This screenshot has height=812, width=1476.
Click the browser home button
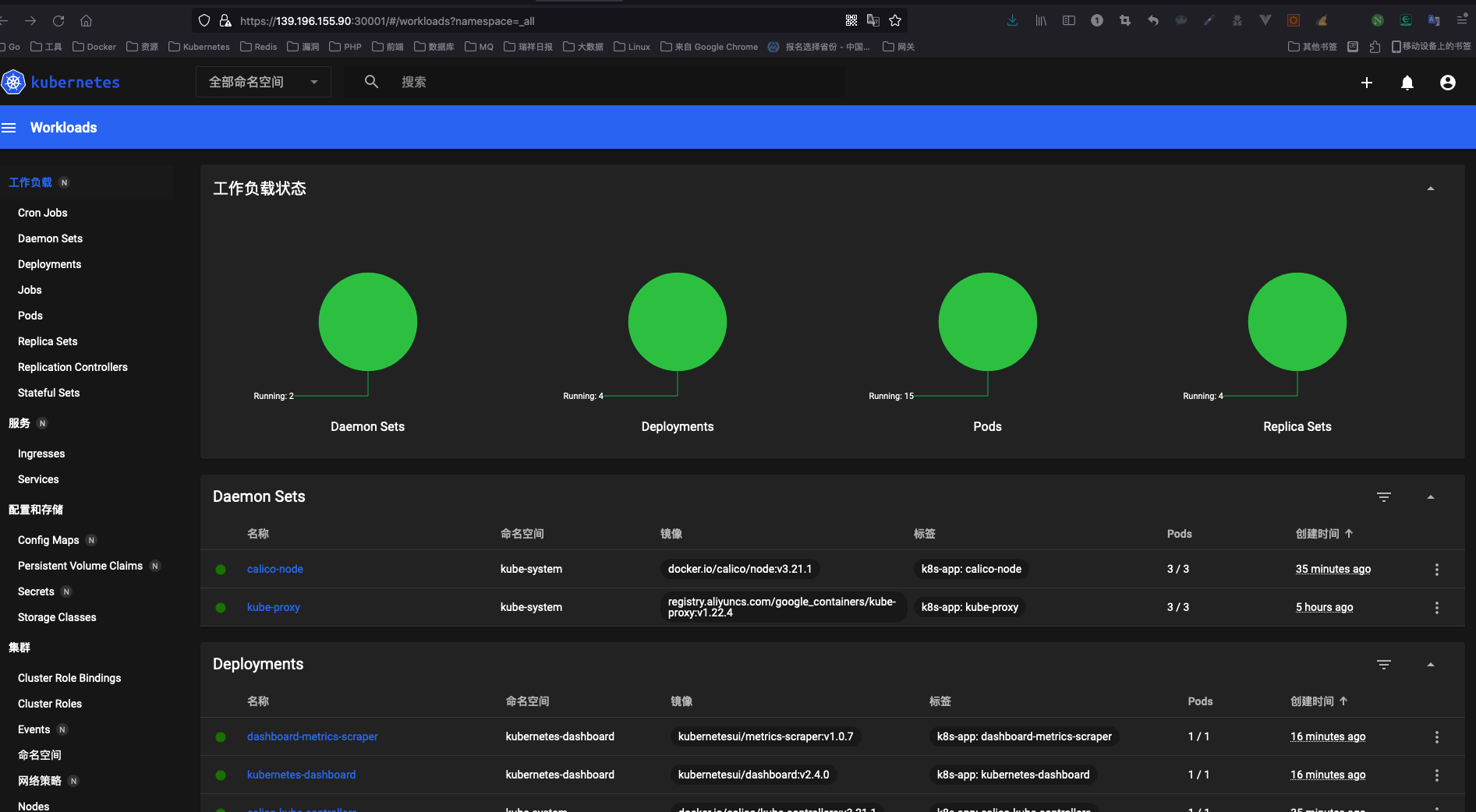pyautogui.click(x=87, y=21)
